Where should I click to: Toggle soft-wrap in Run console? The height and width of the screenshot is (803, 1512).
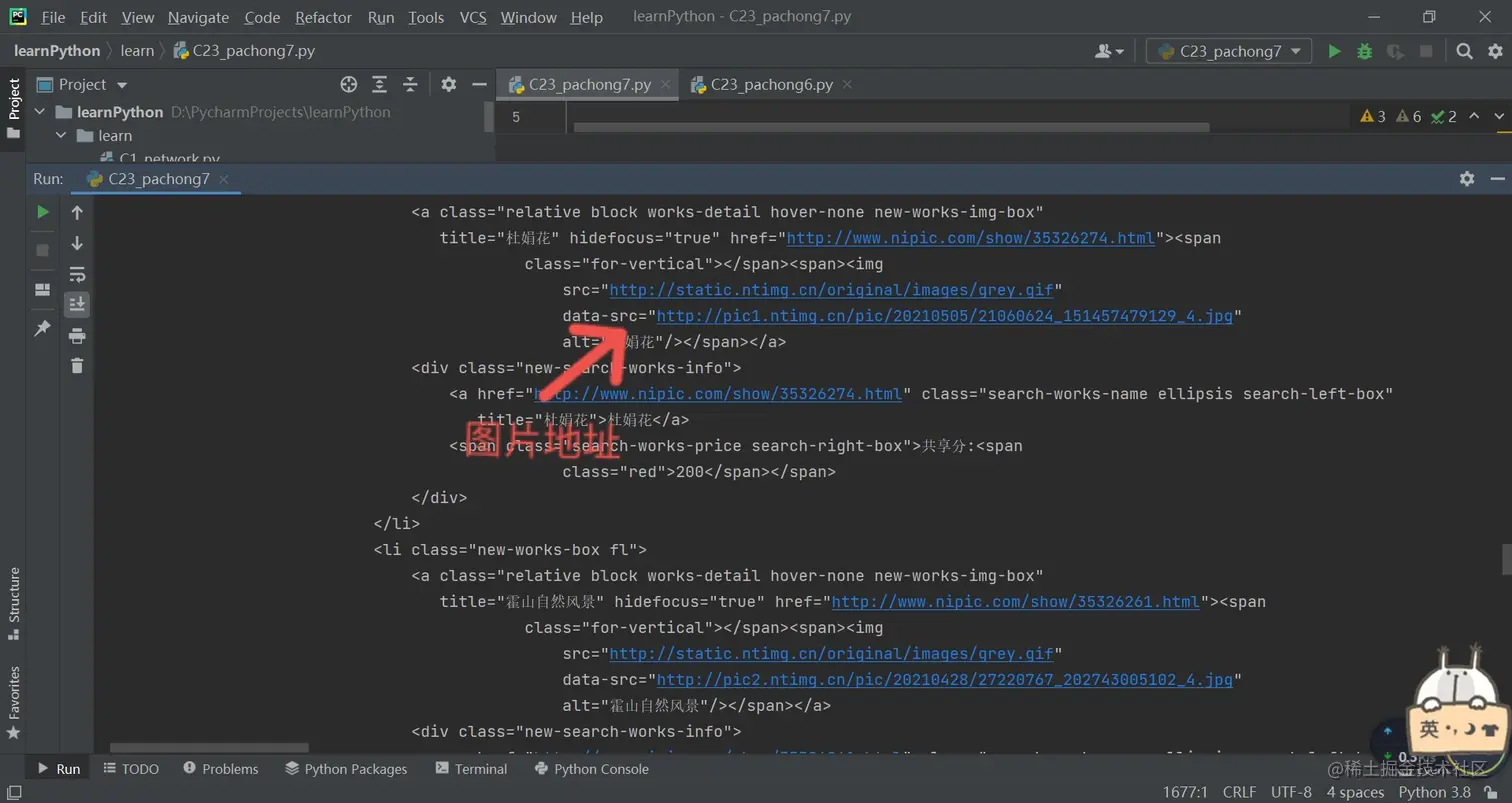[77, 274]
